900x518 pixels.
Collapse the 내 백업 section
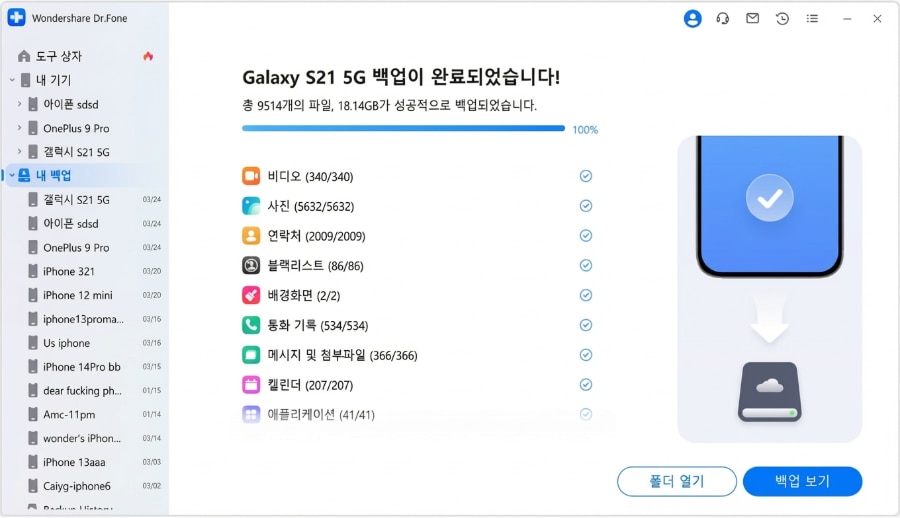pyautogui.click(x=12, y=176)
